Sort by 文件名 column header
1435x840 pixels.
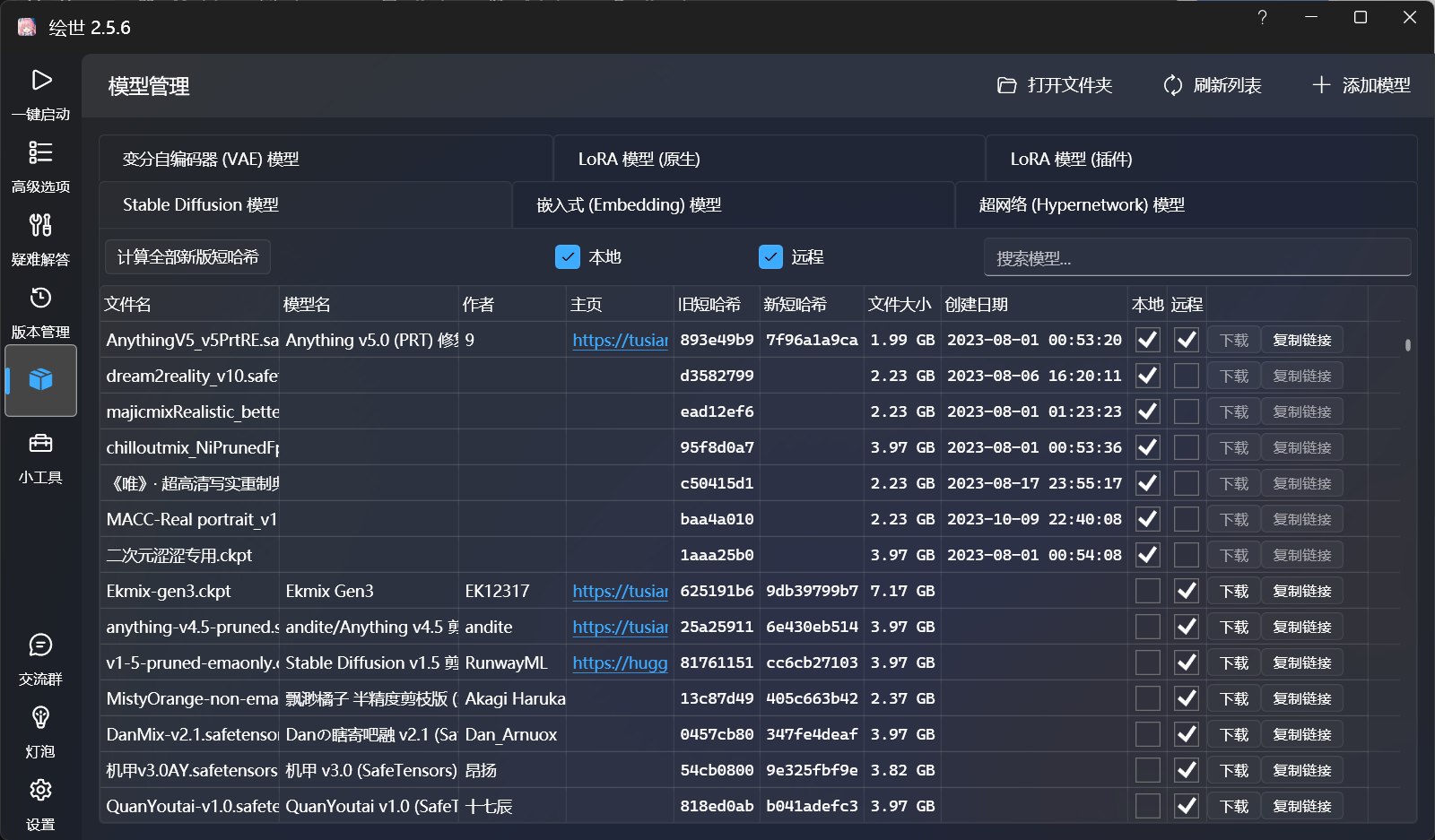[189, 304]
